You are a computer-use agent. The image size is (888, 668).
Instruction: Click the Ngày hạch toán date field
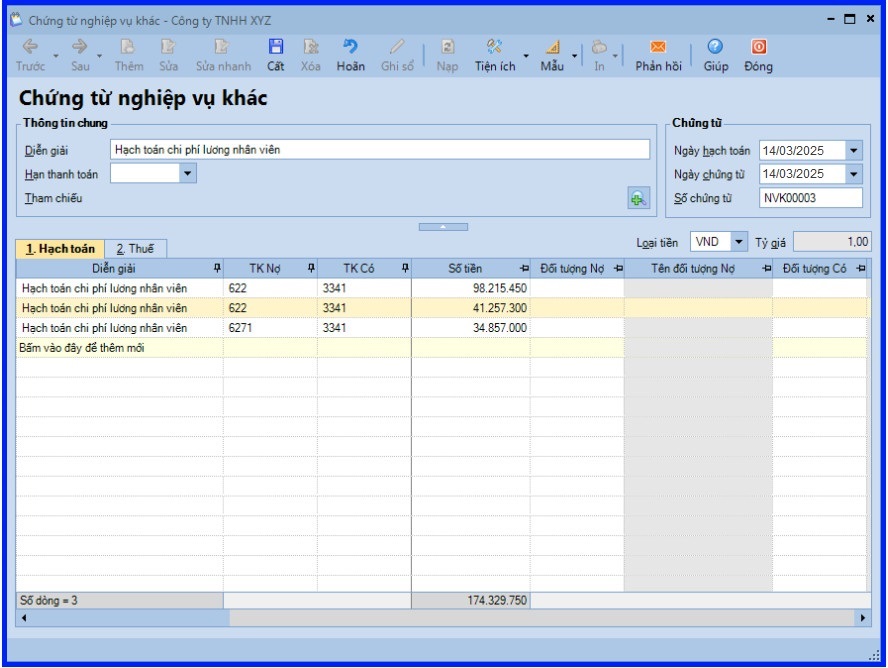[x=802, y=151]
